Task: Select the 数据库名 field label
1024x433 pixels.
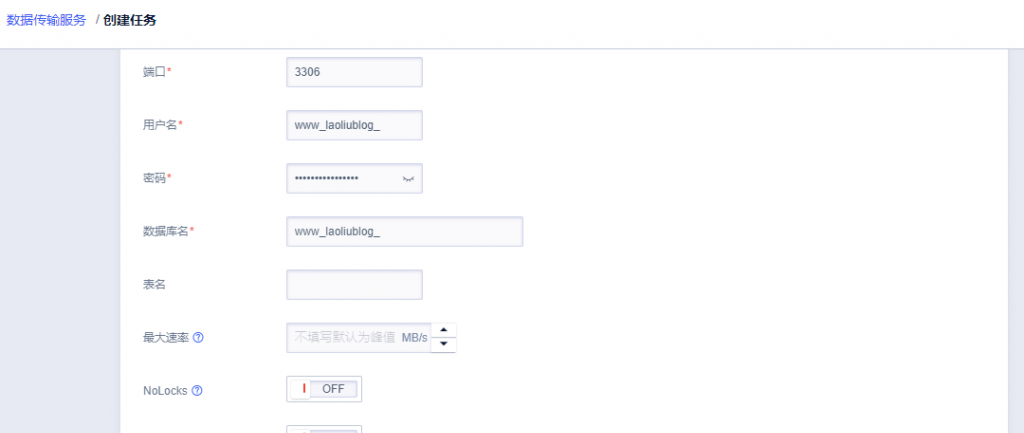Action: pyautogui.click(x=168, y=231)
